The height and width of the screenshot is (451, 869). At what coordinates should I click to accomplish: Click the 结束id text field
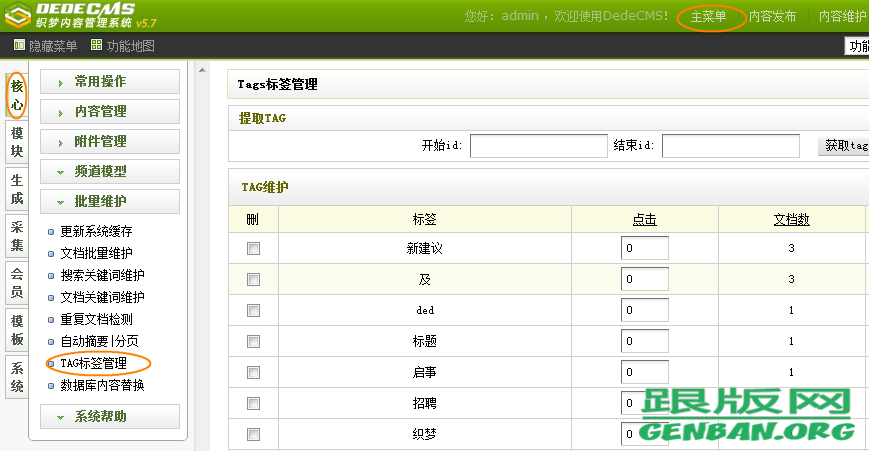pyautogui.click(x=730, y=146)
